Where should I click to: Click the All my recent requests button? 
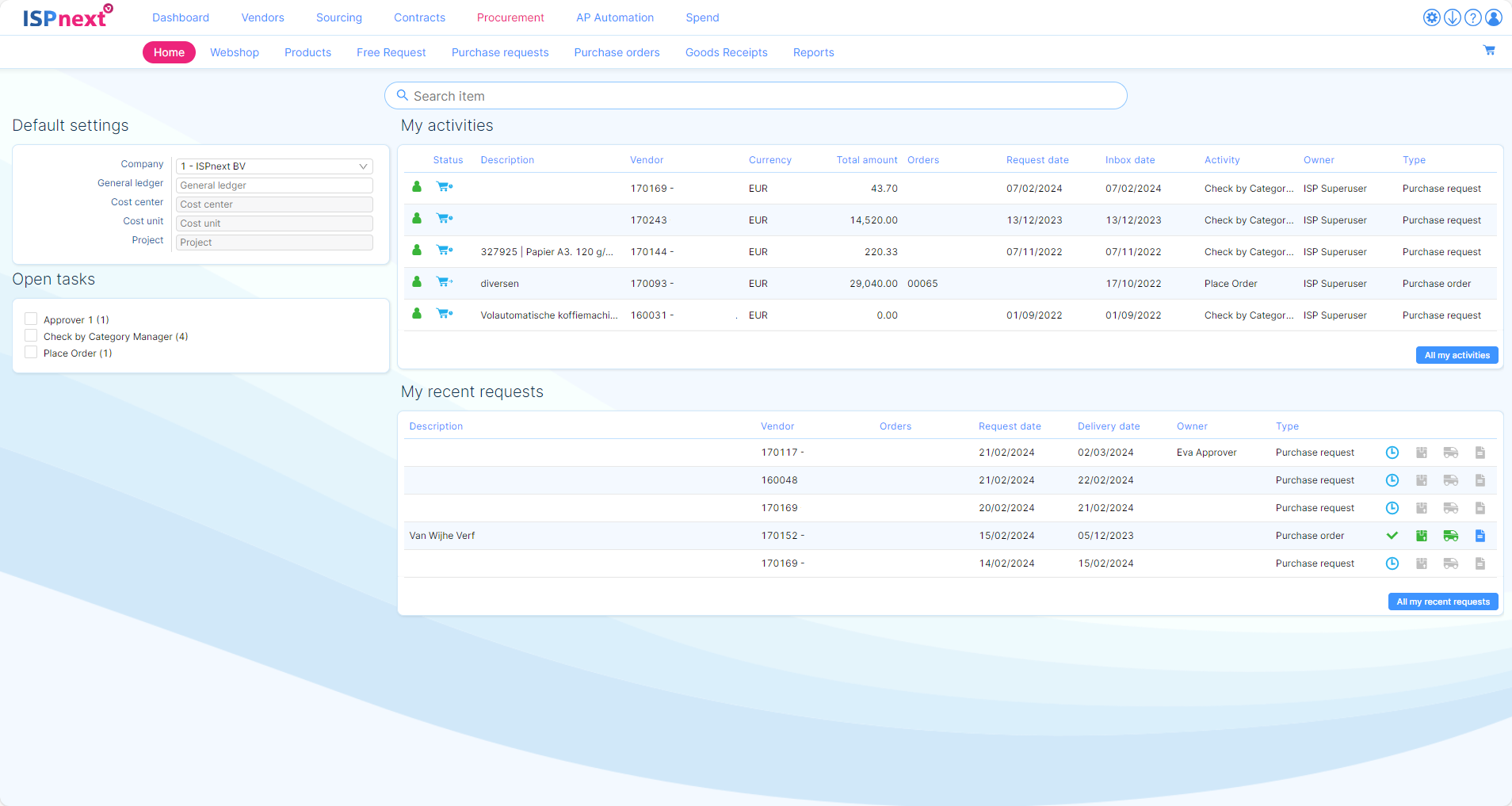coord(1442,602)
